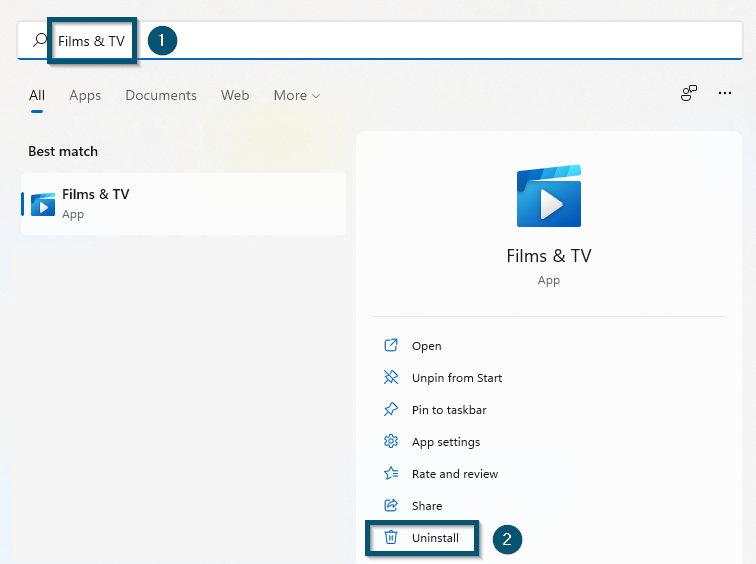Select Unpin from Start
The image size is (756, 564).
point(457,378)
